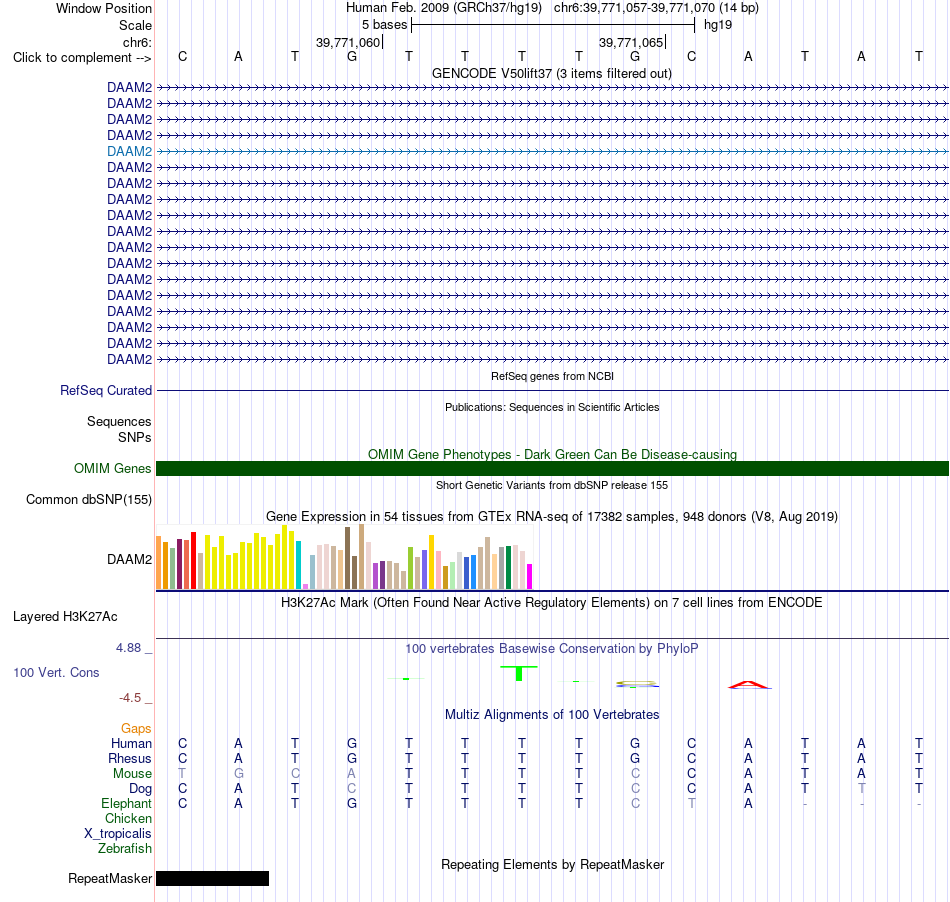This screenshot has width=950, height=902.
Task: Click the '5 bases' scale bar label
Action: (x=384, y=25)
